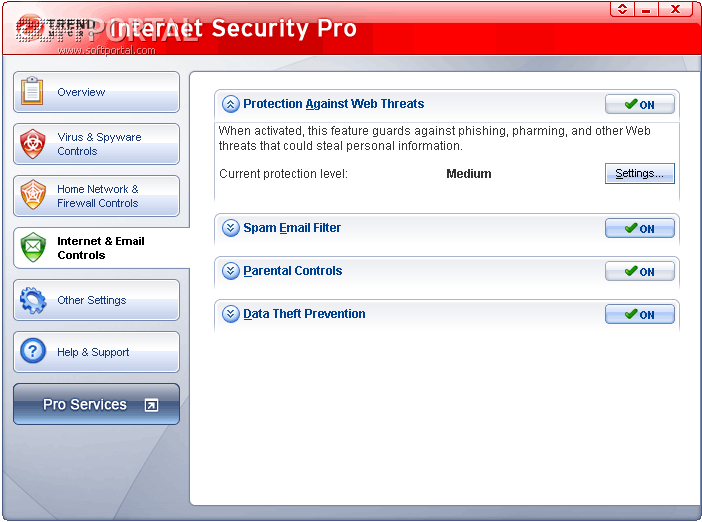Open web threat protection Settings button
This screenshot has height=522, width=702.
[x=639, y=173]
